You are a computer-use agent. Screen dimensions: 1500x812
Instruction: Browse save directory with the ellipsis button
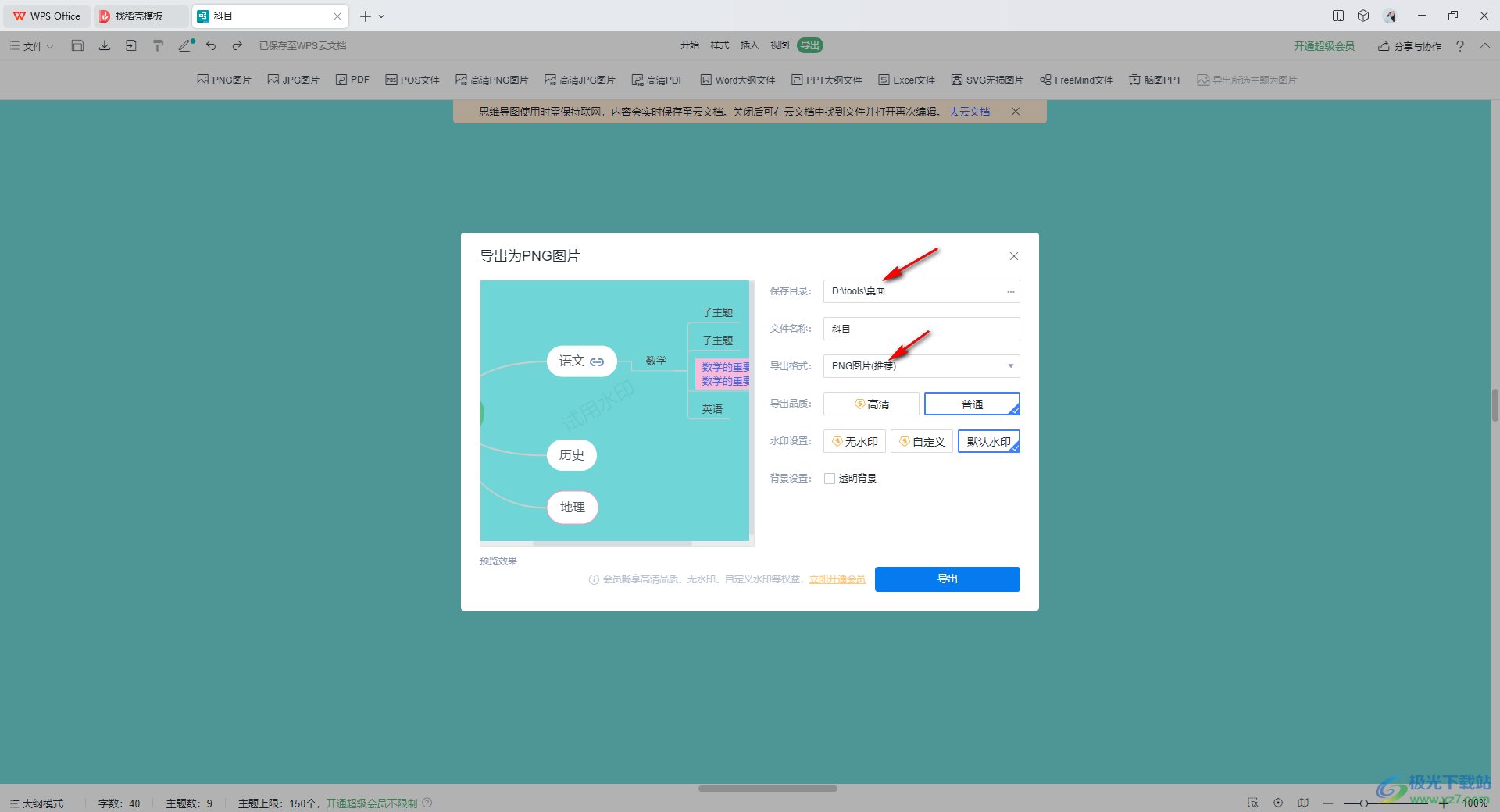coord(1011,291)
